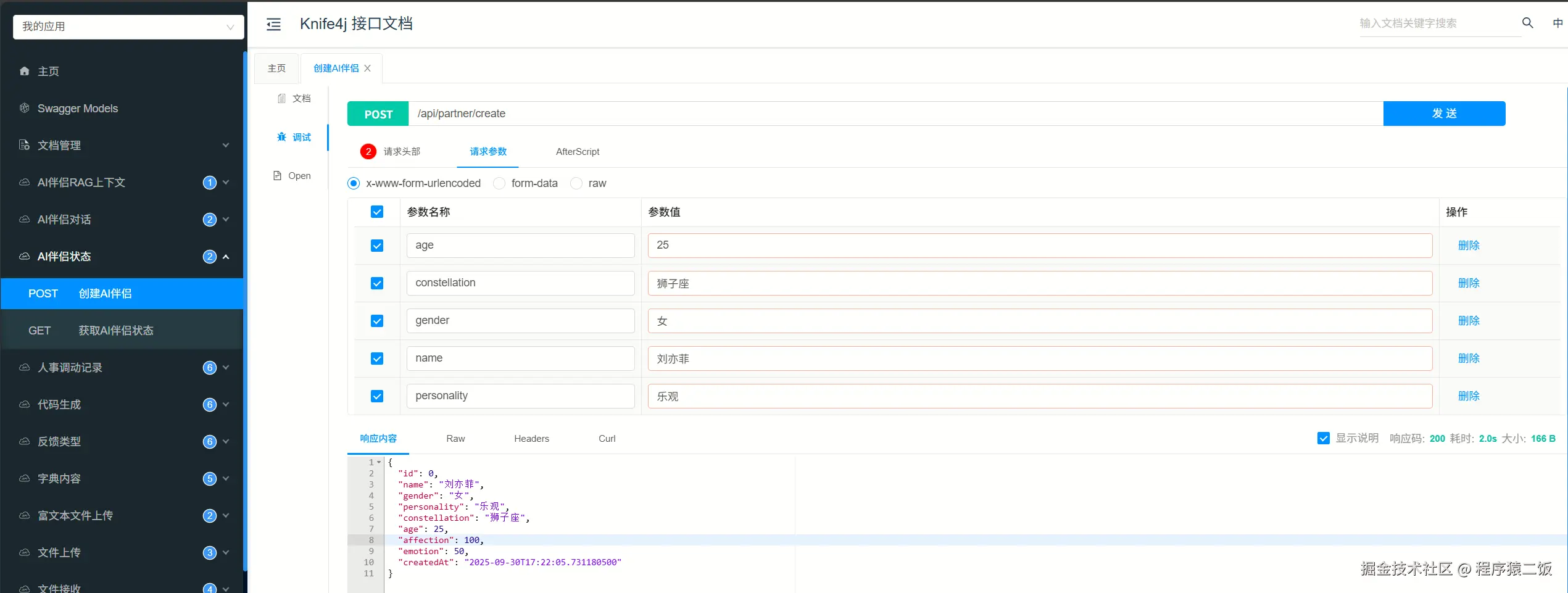Click the cloud icon next to AI伴侣状态
The height and width of the screenshot is (593, 1568).
(x=25, y=256)
